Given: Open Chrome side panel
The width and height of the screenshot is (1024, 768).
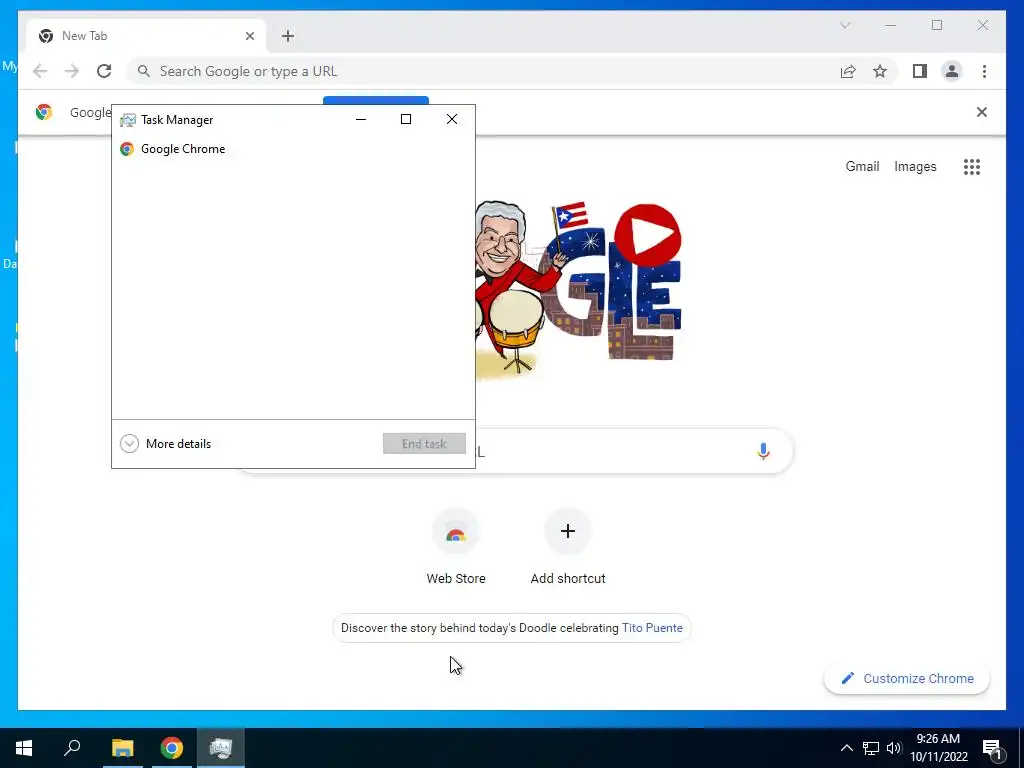Looking at the screenshot, I should click(x=920, y=71).
